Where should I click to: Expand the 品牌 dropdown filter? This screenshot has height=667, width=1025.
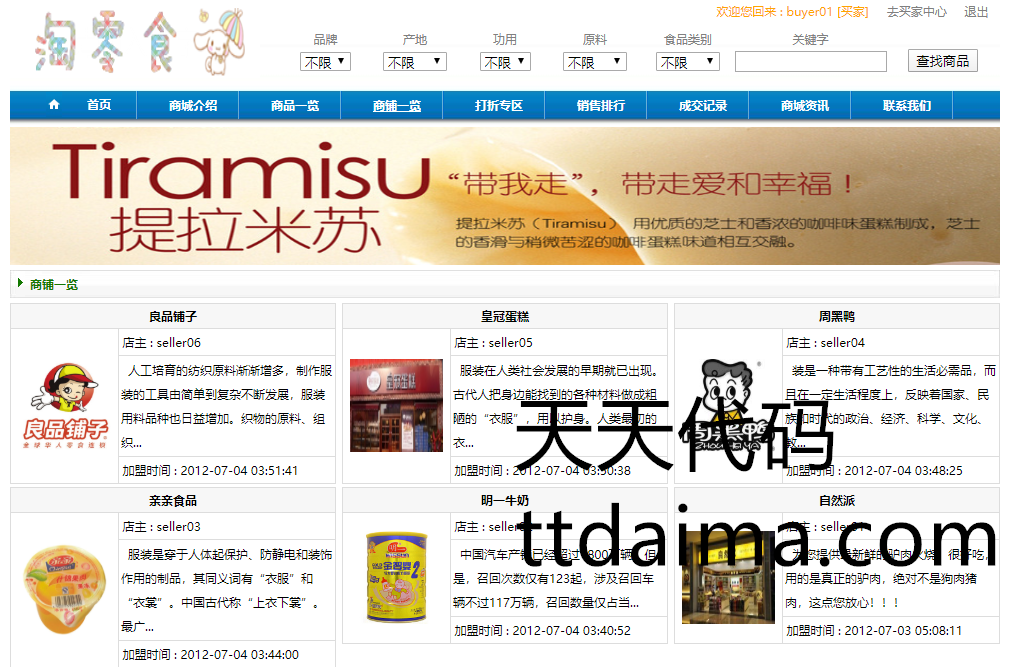click(325, 62)
